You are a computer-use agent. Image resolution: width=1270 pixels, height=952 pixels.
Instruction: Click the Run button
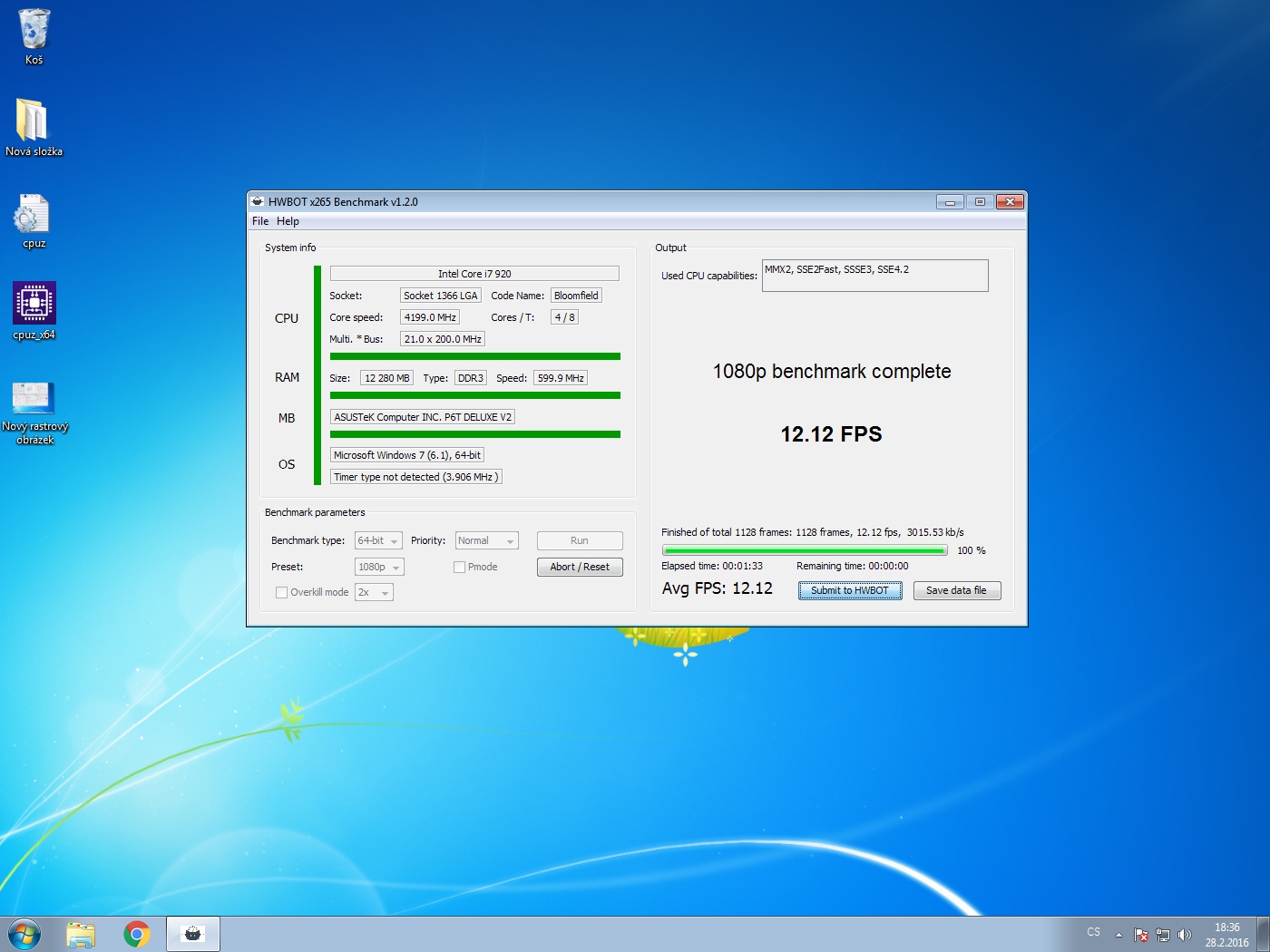tap(580, 541)
